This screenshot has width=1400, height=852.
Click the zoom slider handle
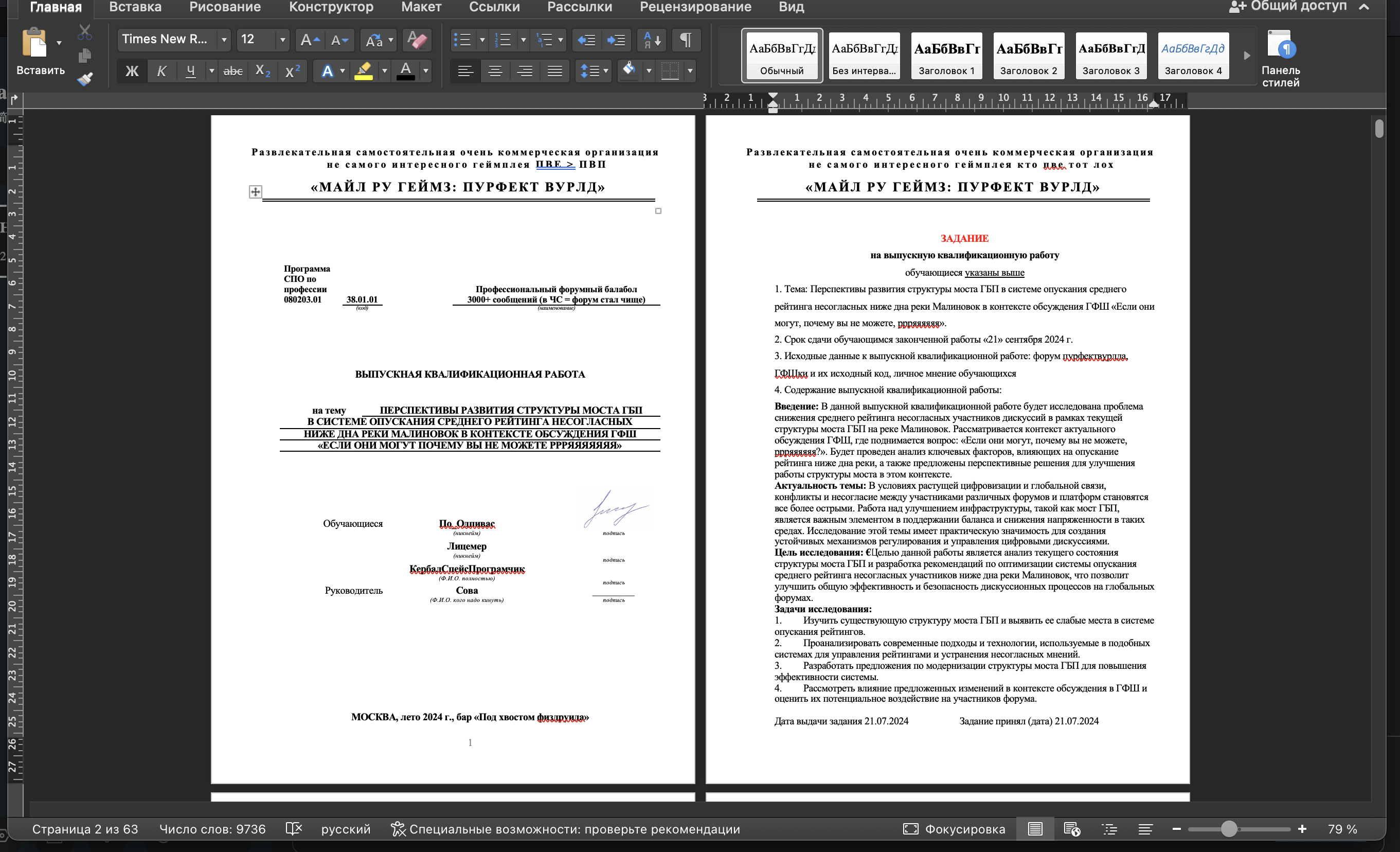click(1228, 829)
